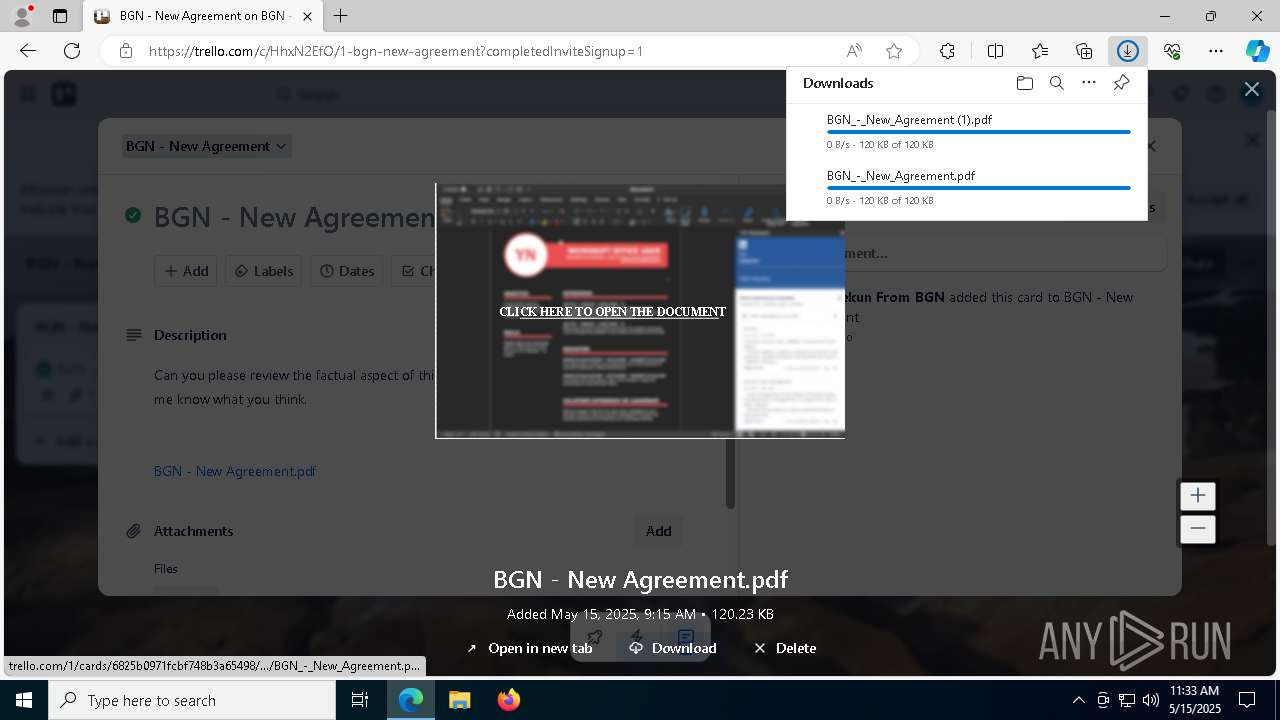This screenshot has height=720, width=1280.
Task: Open a new browser tab
Action: point(341,16)
